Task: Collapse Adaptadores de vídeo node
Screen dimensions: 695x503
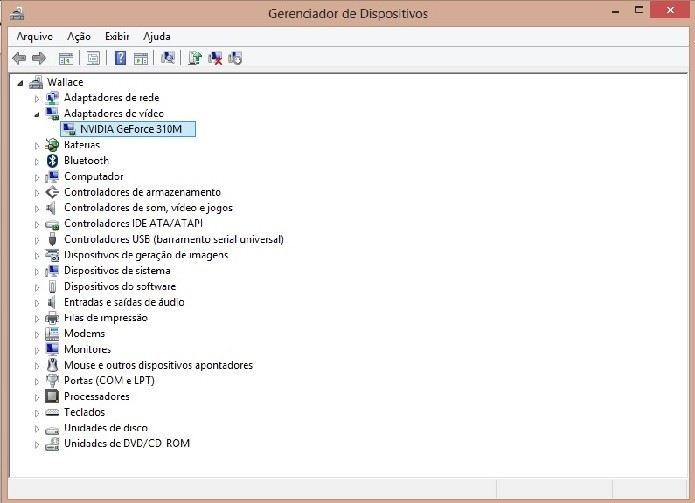Action: (37, 114)
